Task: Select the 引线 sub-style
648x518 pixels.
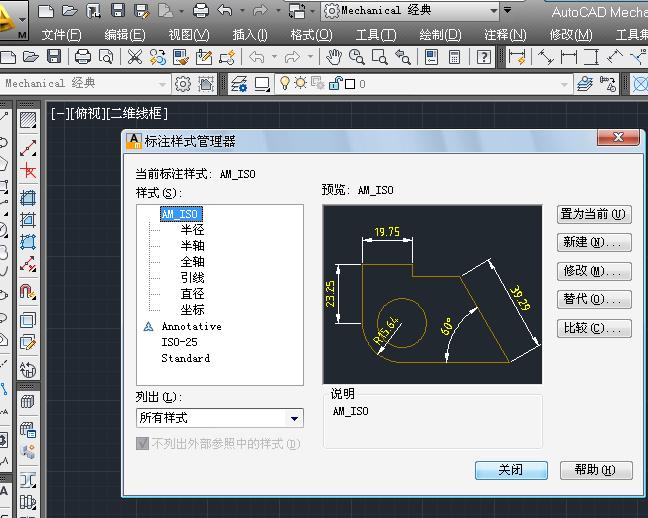Action: (192, 278)
